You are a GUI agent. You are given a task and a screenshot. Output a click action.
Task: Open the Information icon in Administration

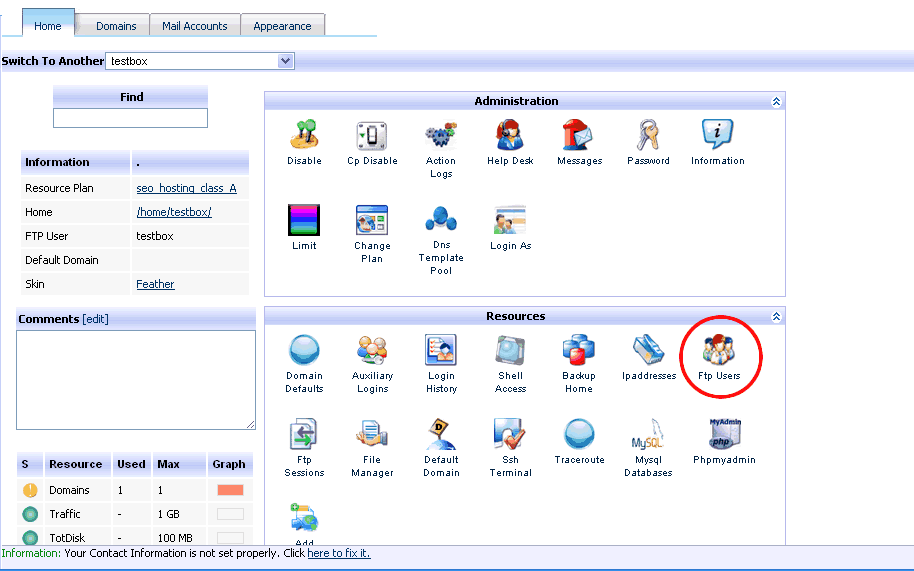[718, 135]
